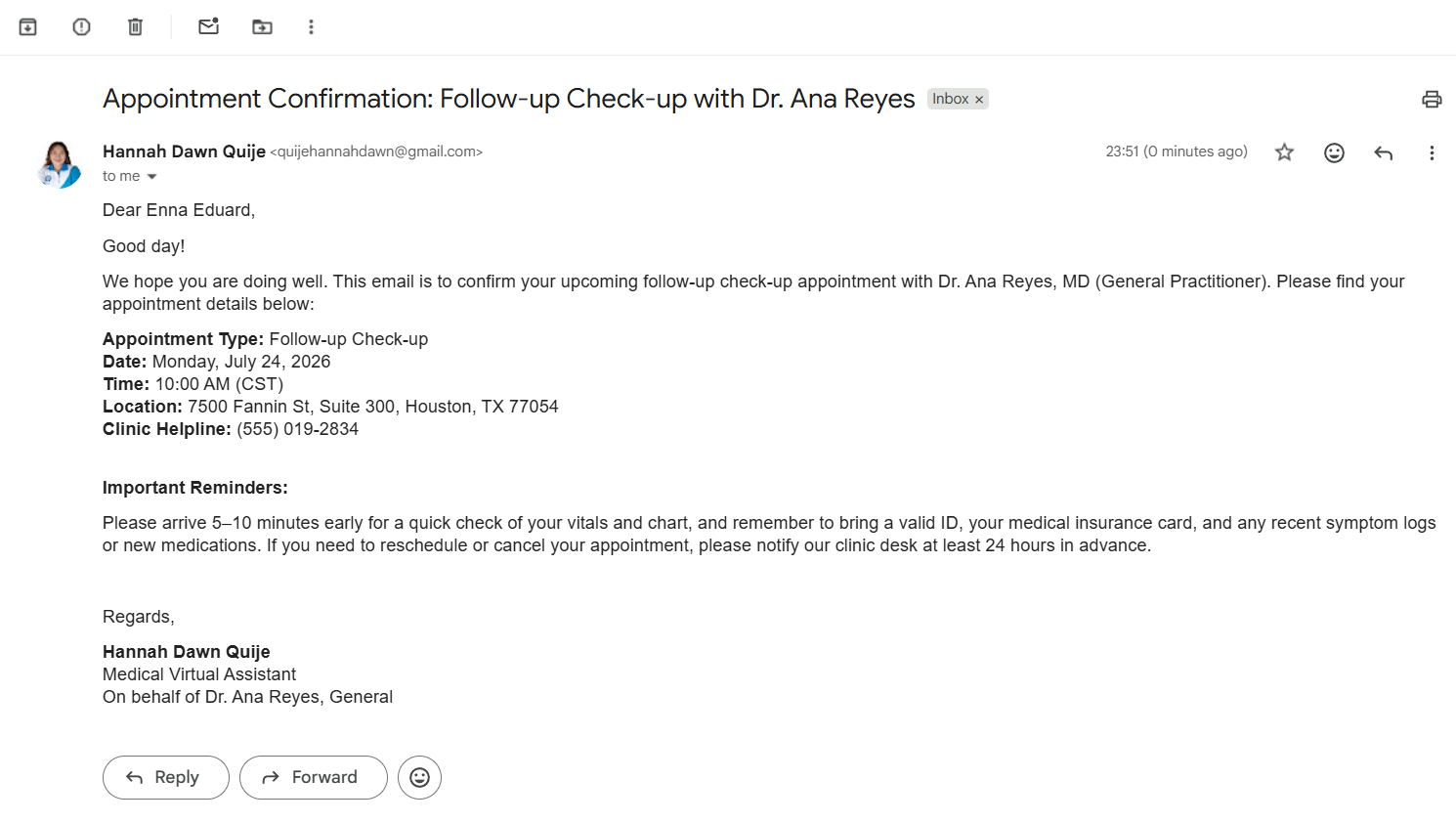The width and height of the screenshot is (1456, 823).
Task: Print the email with the printer icon
Action: tap(1432, 99)
